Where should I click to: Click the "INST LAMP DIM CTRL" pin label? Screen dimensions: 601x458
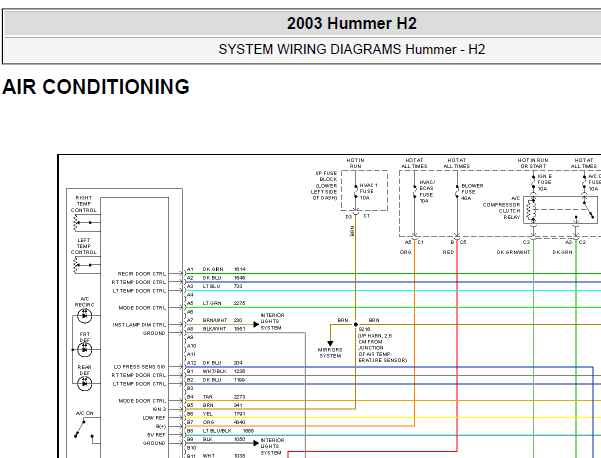139,325
